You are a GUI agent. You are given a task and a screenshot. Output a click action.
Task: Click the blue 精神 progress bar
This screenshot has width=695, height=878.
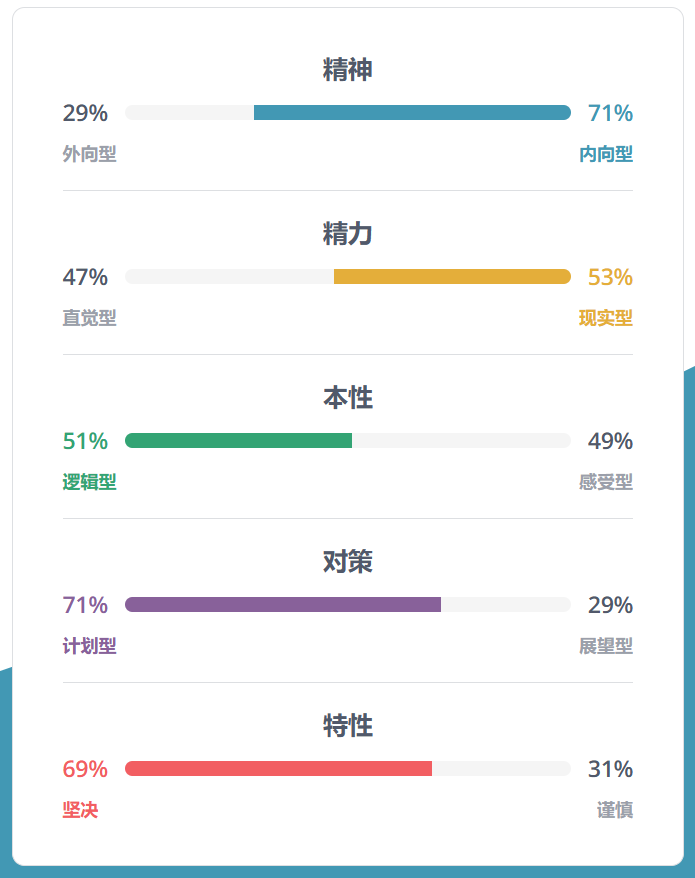[x=412, y=113]
